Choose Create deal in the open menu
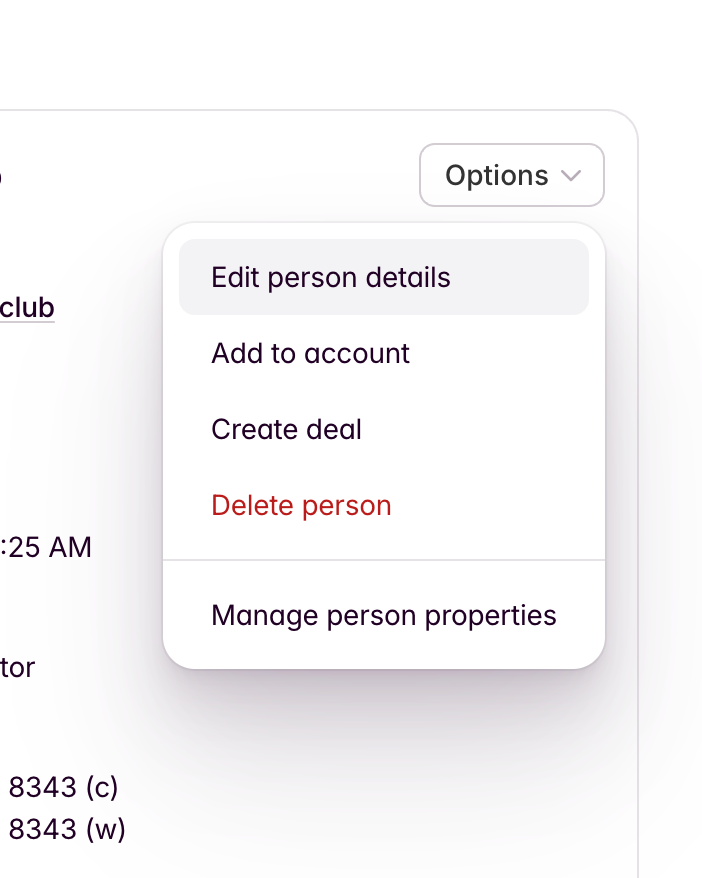This screenshot has width=702, height=878. [x=286, y=429]
